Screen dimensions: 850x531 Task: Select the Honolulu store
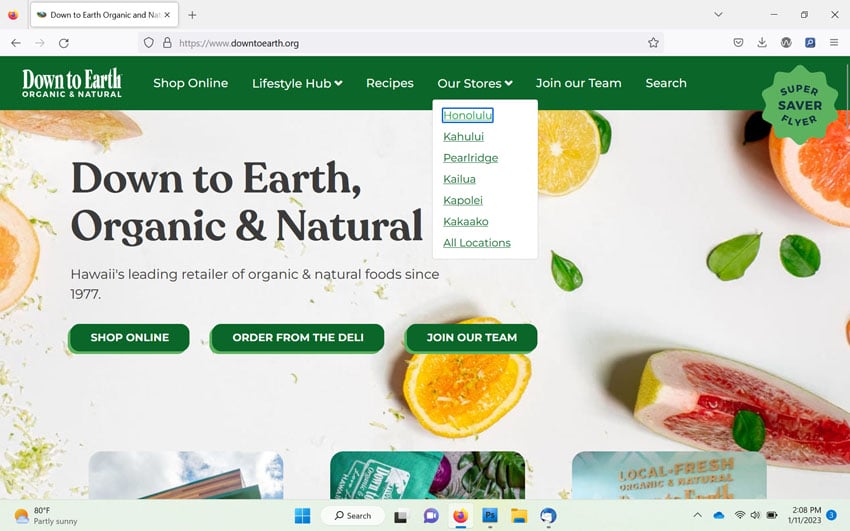click(x=468, y=115)
